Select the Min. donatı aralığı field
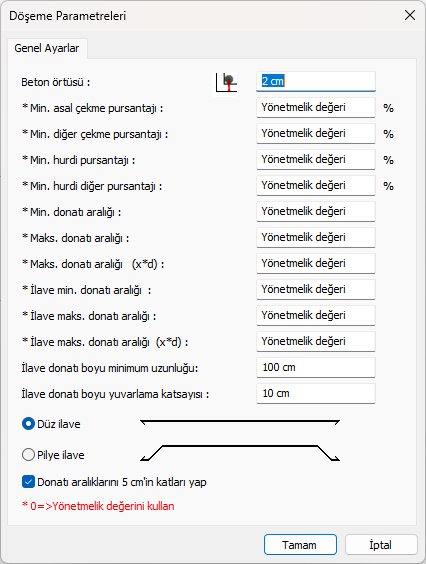Viewport: 426px width, 564px height. click(316, 211)
